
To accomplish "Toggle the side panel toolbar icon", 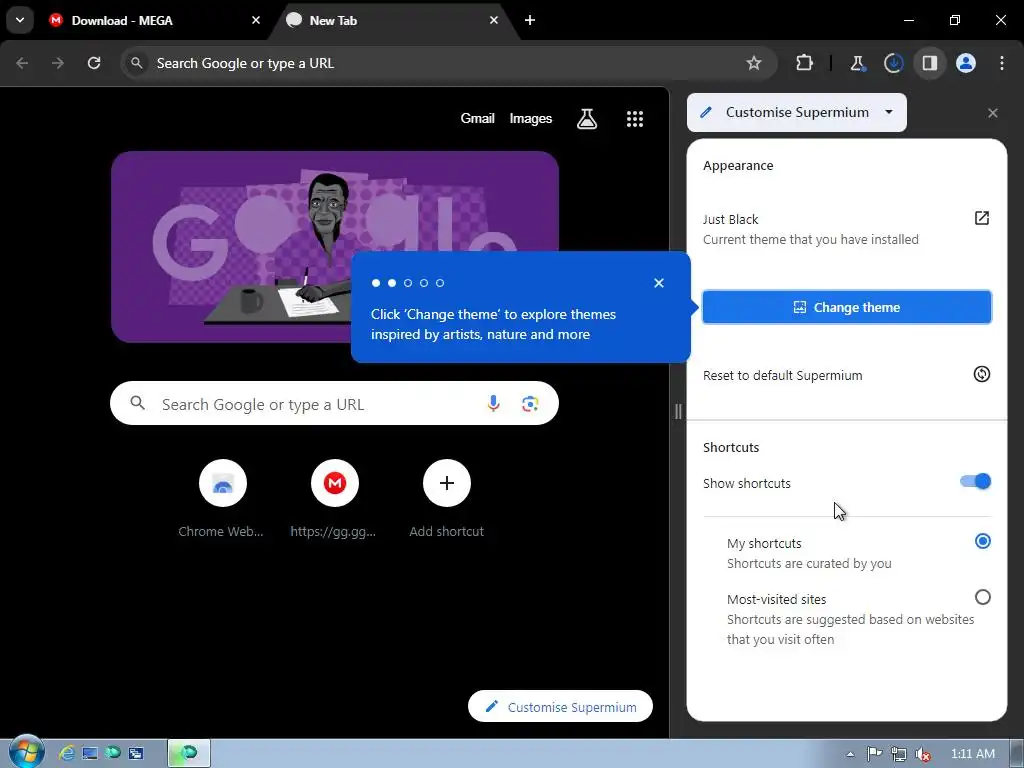I will (x=930, y=63).
